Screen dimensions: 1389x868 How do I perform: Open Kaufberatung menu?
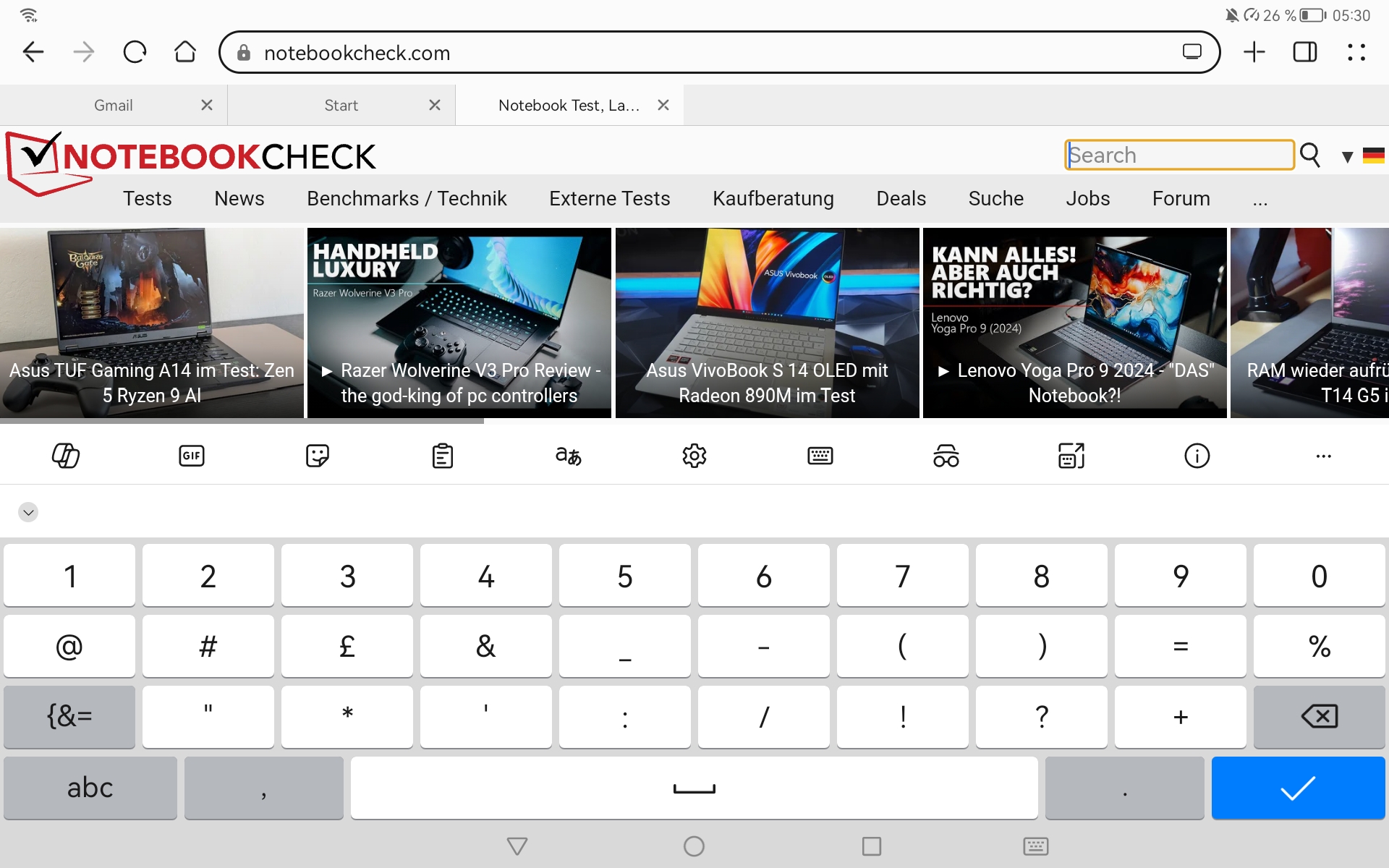[x=773, y=198]
